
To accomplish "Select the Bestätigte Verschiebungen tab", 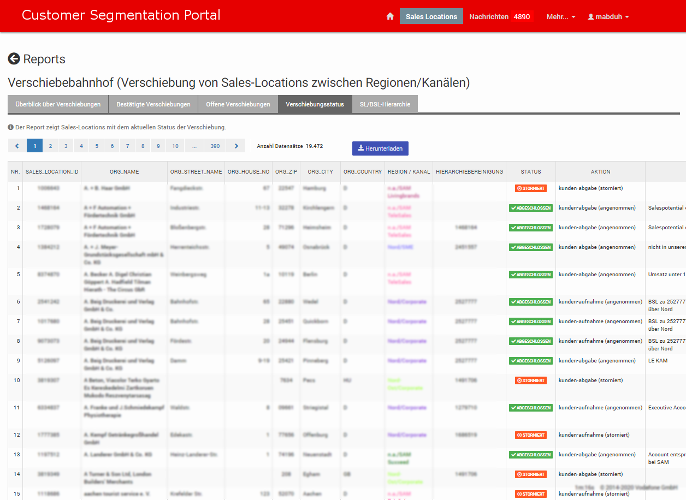I will click(x=153, y=105).
